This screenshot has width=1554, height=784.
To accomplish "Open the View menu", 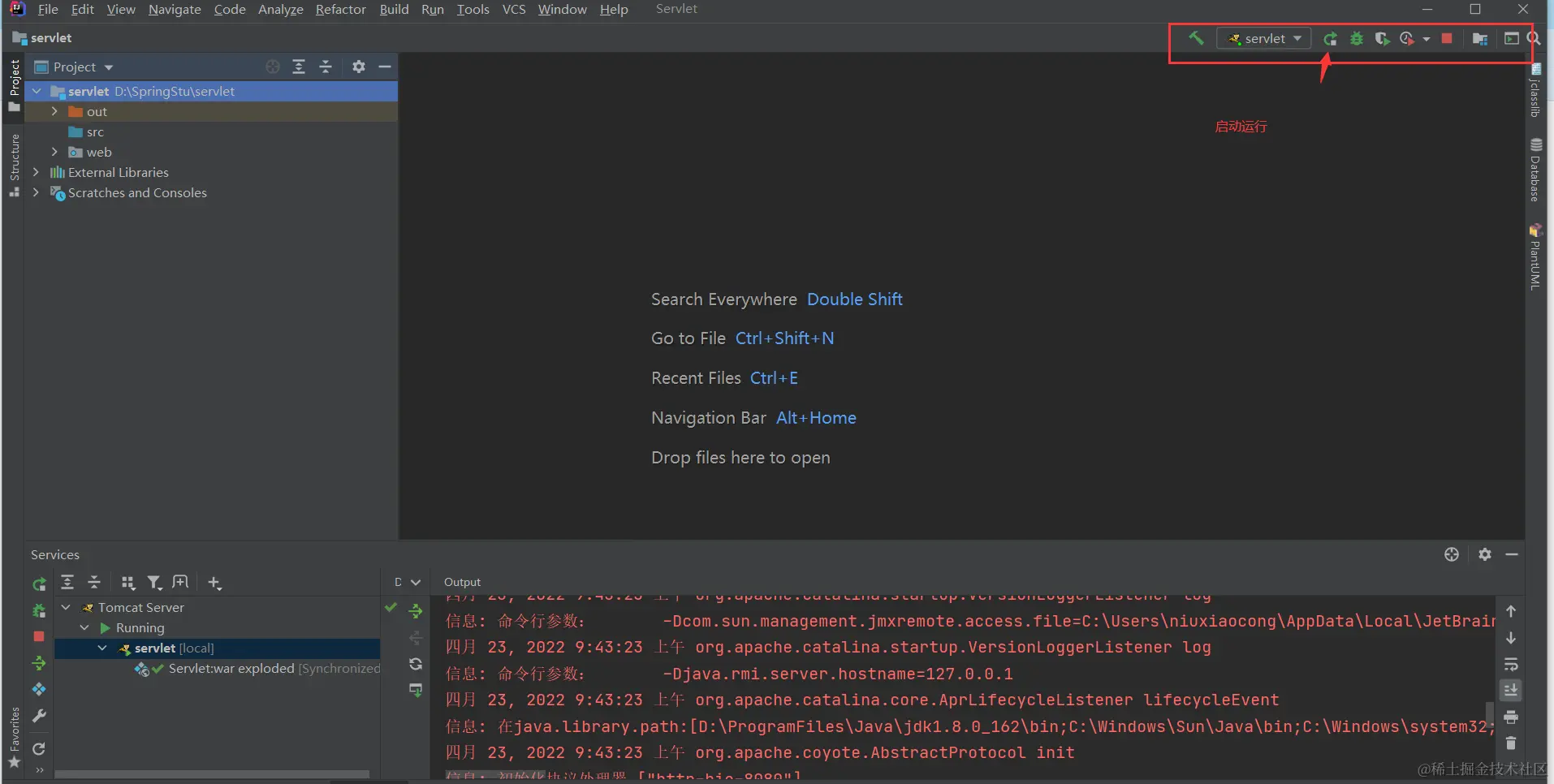I will coord(121,10).
